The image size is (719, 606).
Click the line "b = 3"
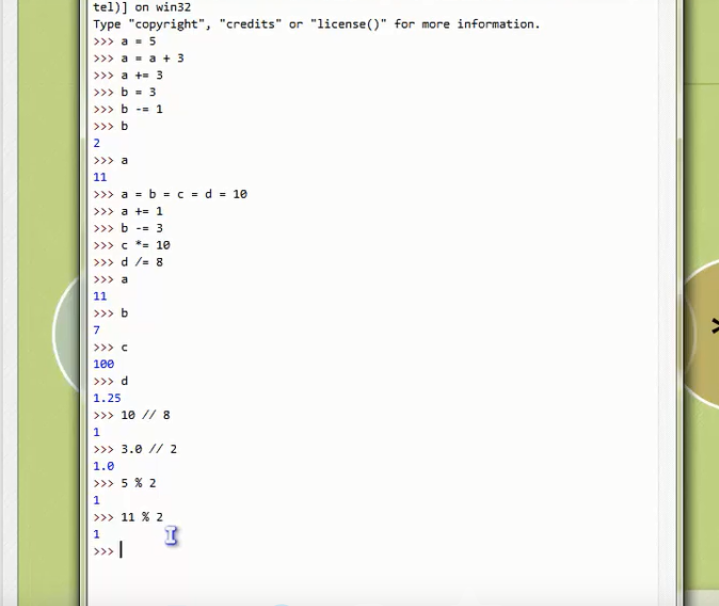pos(138,92)
